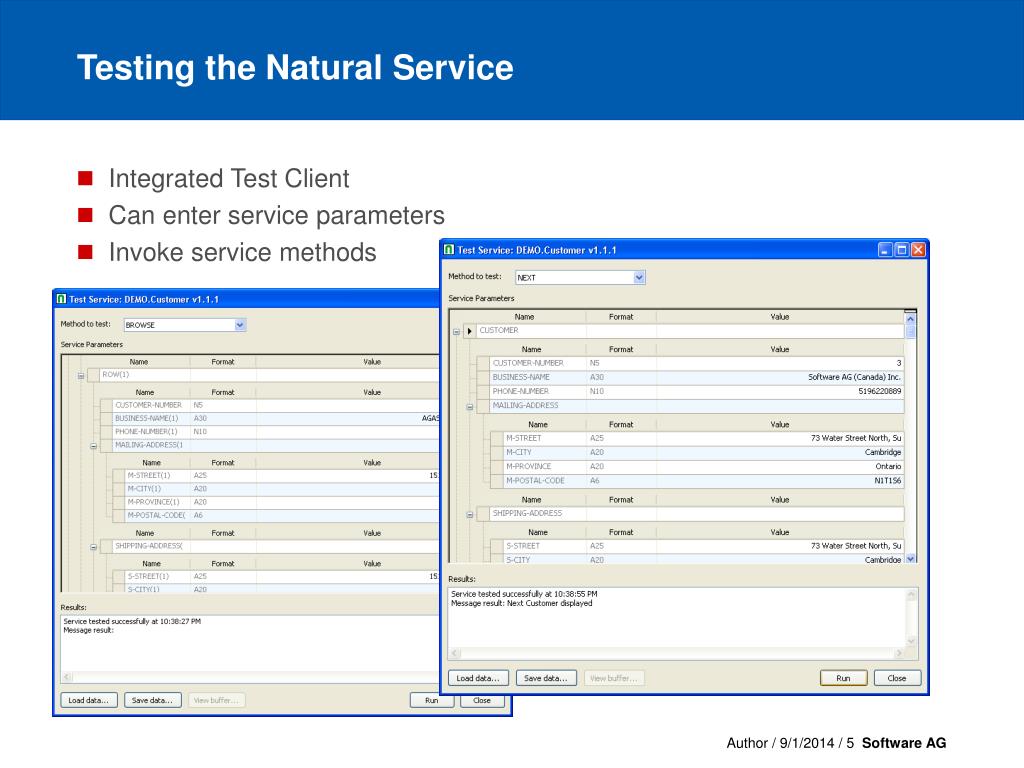Viewport: 1024px width, 768px height.
Task: Select S-STREET value 73 Water Street North
Action: [780, 546]
